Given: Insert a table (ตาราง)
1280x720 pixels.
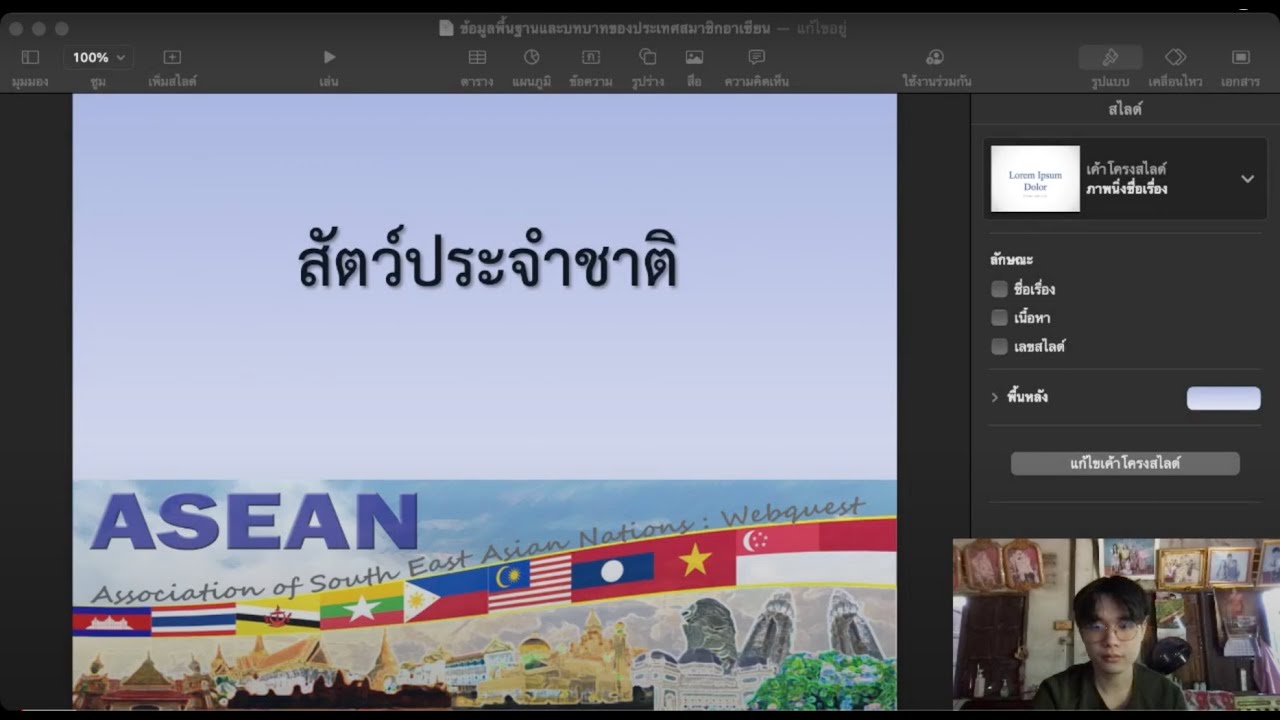Looking at the screenshot, I should (x=477, y=58).
